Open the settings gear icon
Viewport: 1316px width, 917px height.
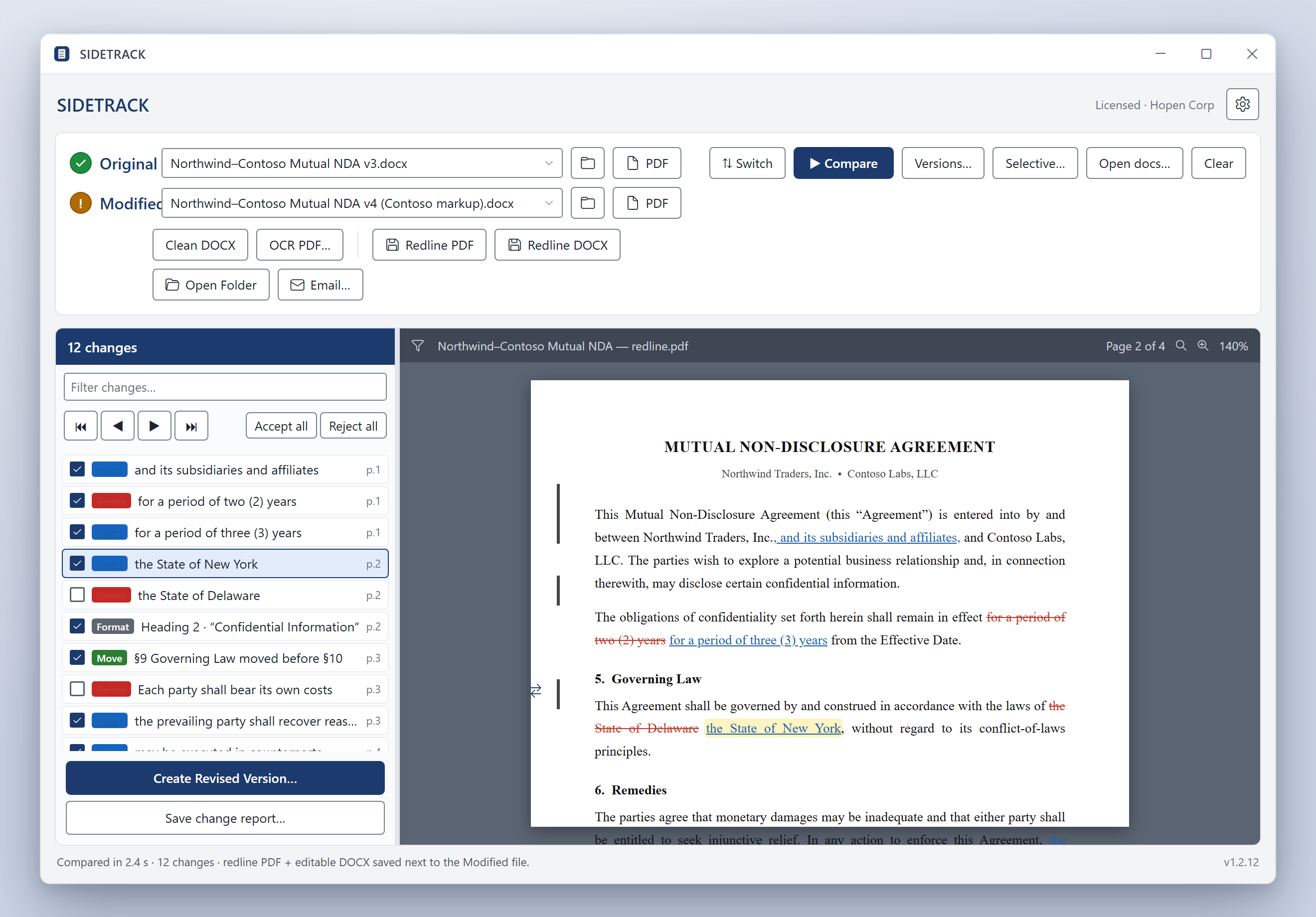(x=1242, y=104)
